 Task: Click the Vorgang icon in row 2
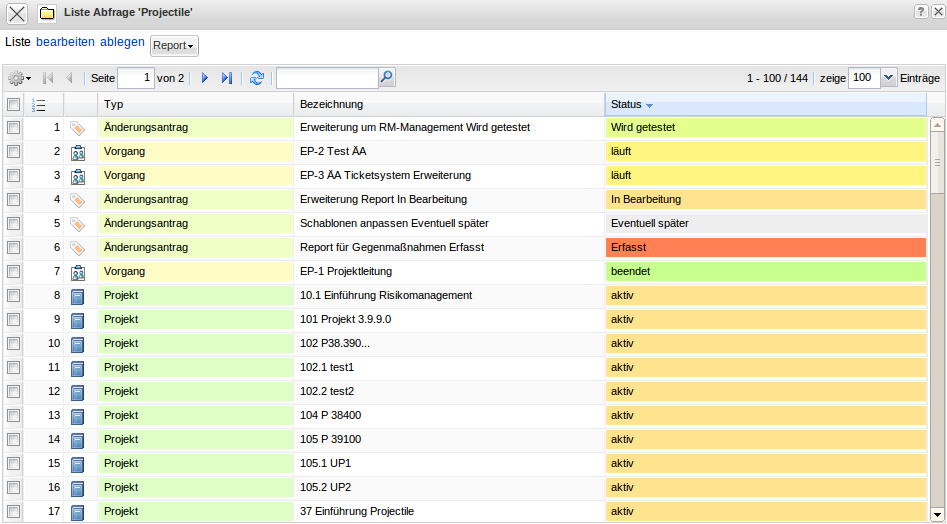pyautogui.click(x=78, y=152)
